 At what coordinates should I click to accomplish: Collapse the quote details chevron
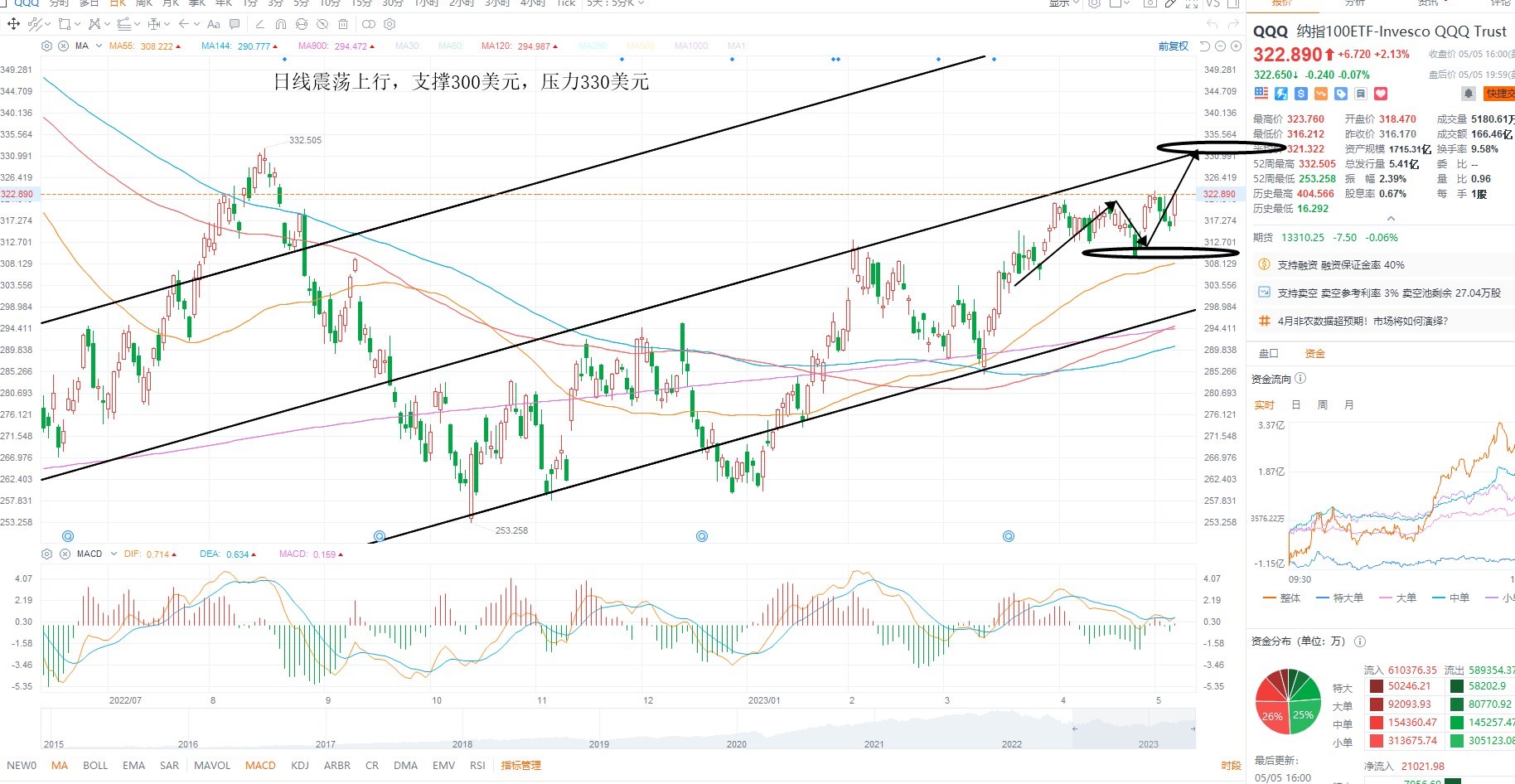point(1391,218)
